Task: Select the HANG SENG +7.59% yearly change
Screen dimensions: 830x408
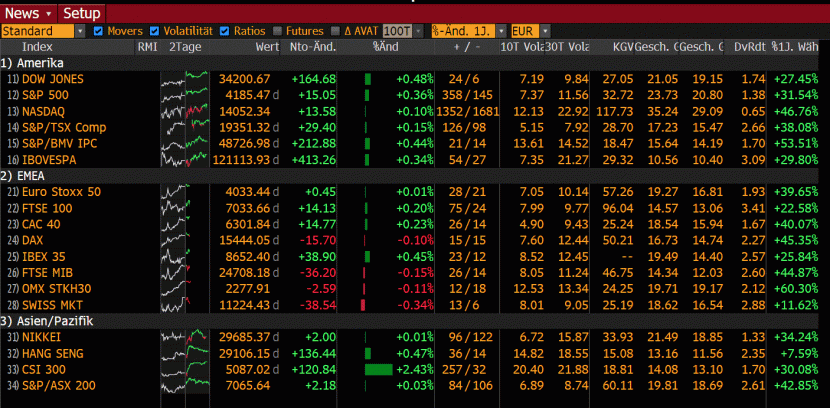Action: [x=799, y=353]
